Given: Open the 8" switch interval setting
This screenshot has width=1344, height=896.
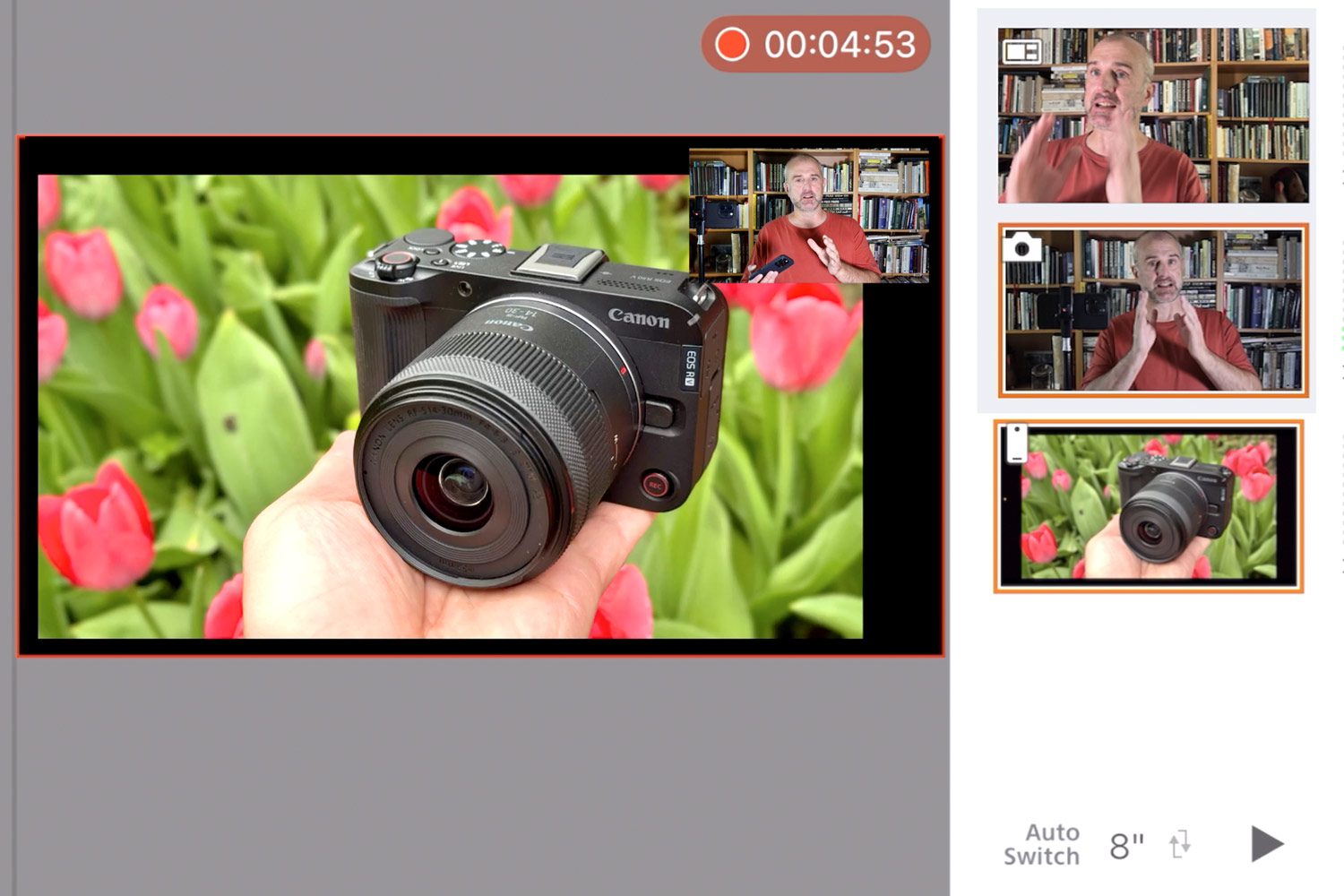Looking at the screenshot, I should pyautogui.click(x=1126, y=845).
